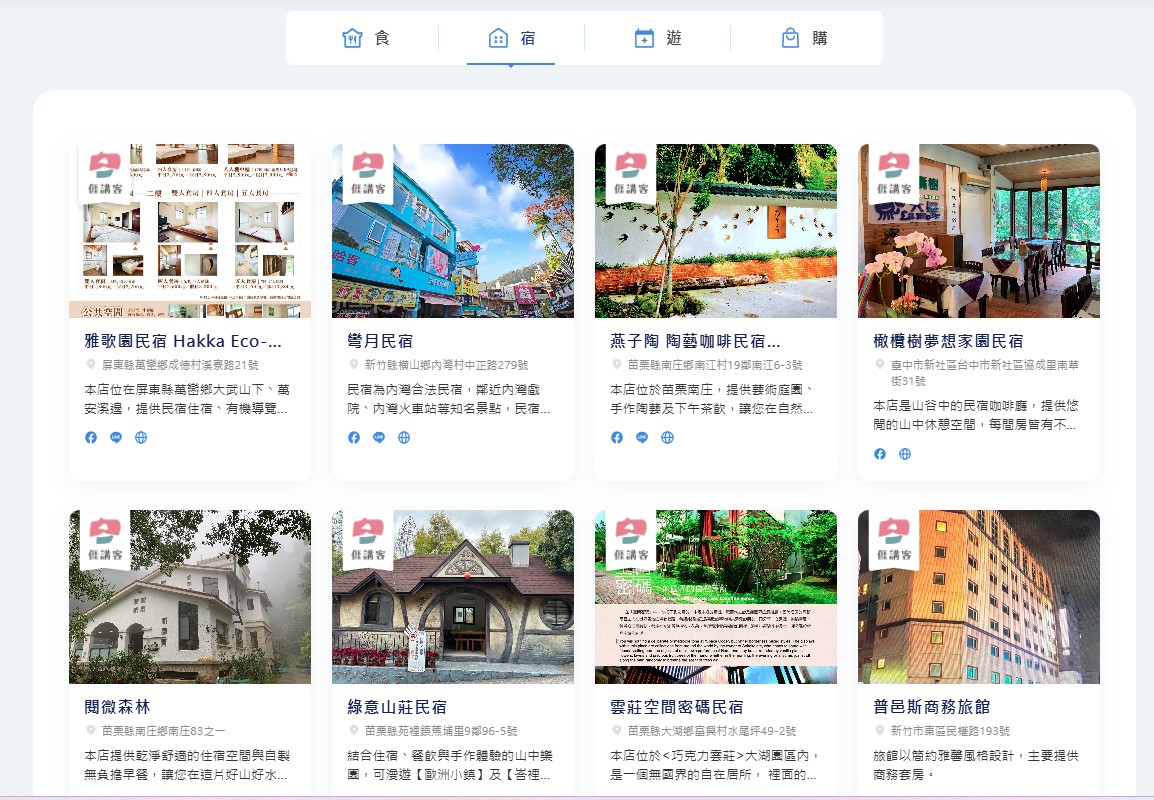Screen dimensions: 1154x800
Task: Open website globe icon for 燕子陶 陶藝咖啡民宿
Action: point(668,437)
